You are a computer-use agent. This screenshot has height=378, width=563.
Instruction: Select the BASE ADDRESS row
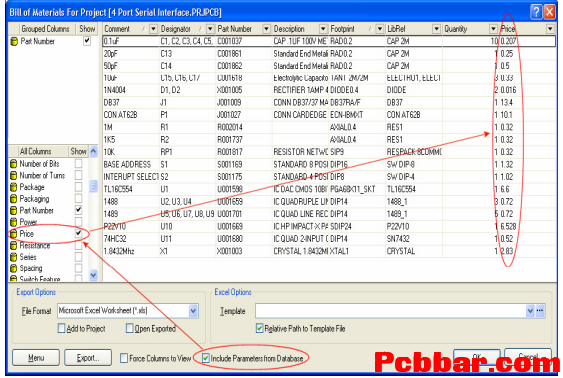click(329, 164)
